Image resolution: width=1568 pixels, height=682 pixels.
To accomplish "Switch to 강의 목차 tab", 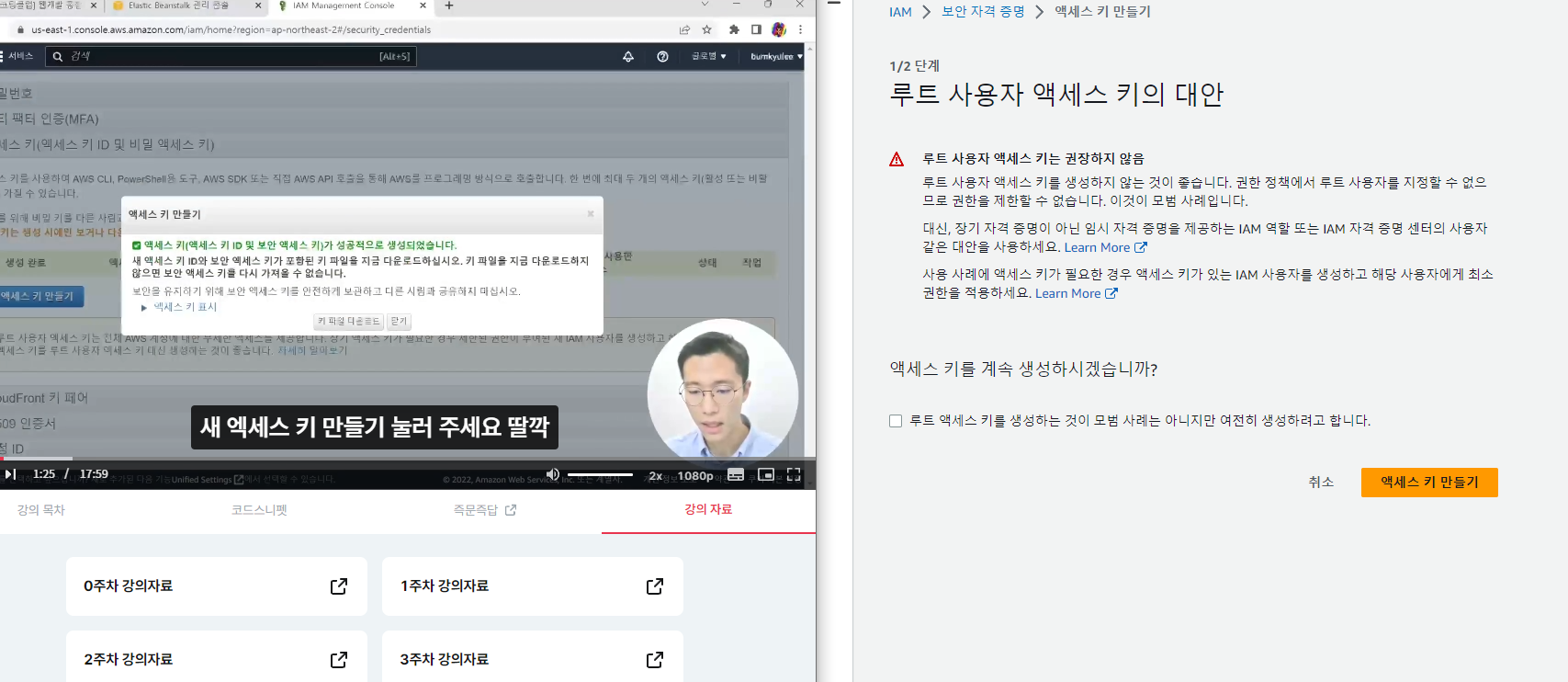I will coord(41,510).
